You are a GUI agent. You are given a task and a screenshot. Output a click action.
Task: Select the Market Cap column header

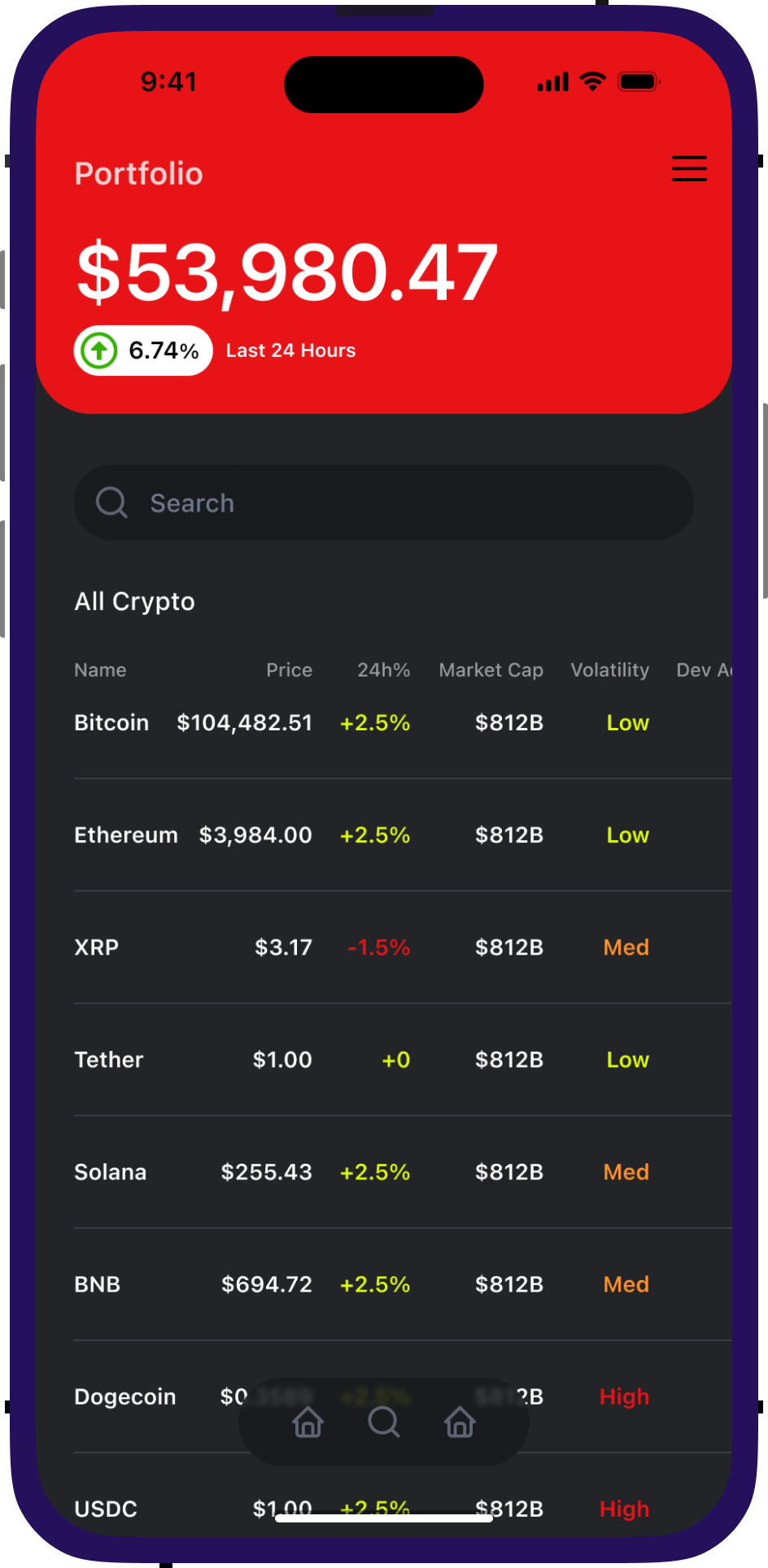tap(491, 670)
